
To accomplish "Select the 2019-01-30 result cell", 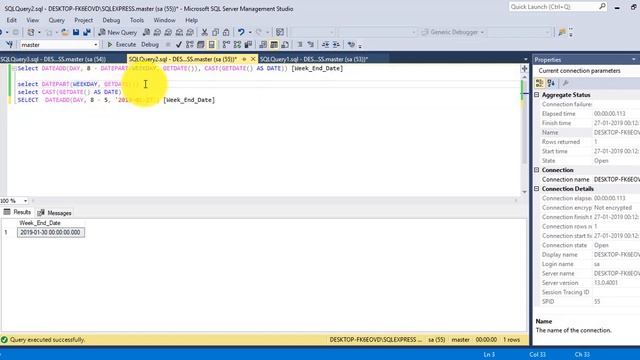I will click(x=51, y=232).
